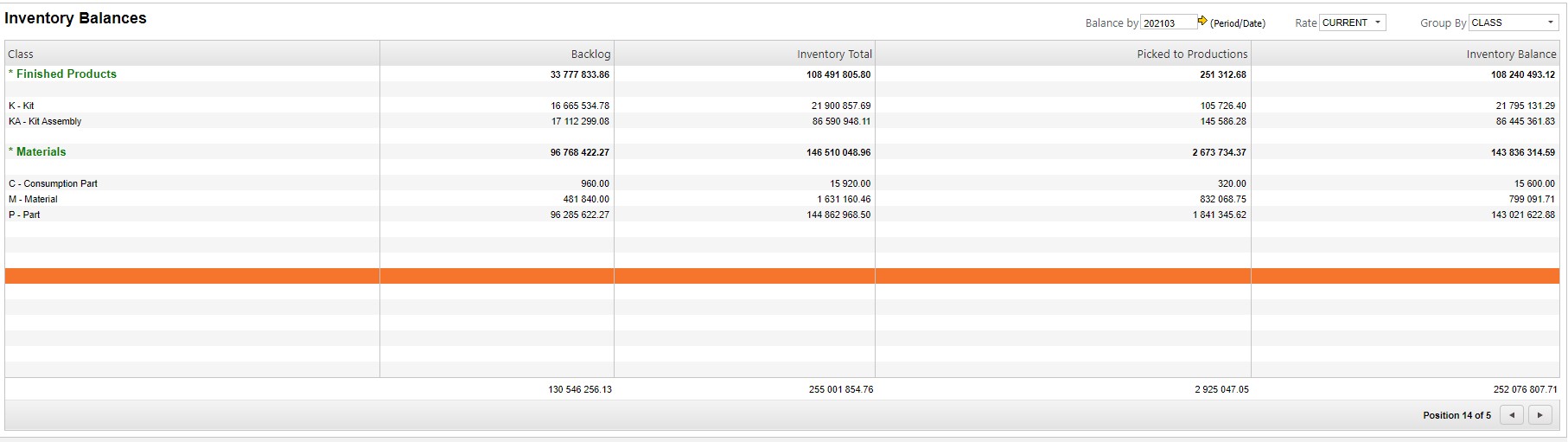This screenshot has height=442, width=1568.
Task: Click the Picked to Productions column header
Action: coord(1192,54)
